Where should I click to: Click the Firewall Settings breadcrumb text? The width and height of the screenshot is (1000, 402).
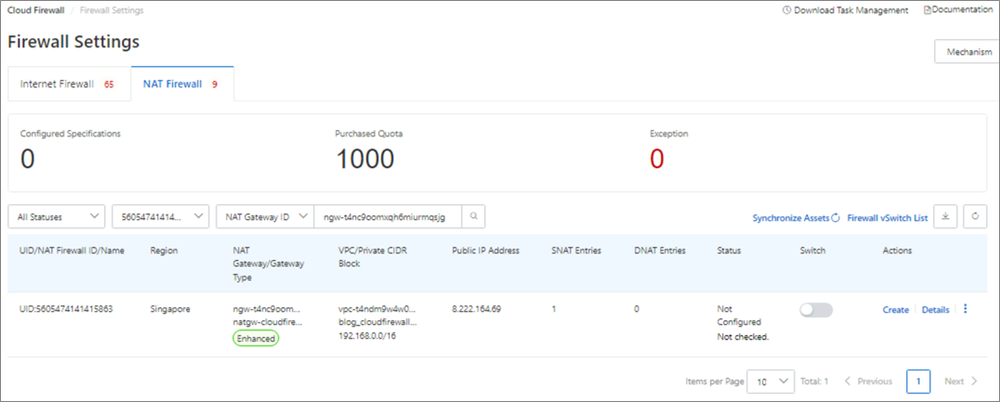coord(112,10)
